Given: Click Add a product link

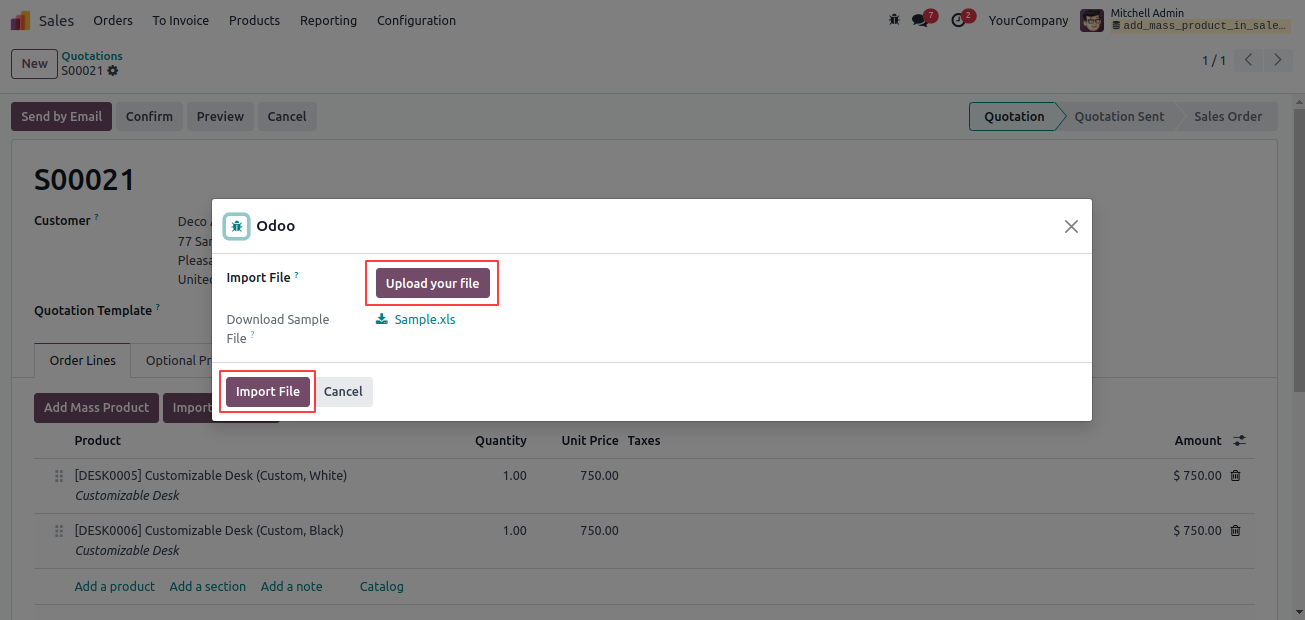Looking at the screenshot, I should pos(115,586).
